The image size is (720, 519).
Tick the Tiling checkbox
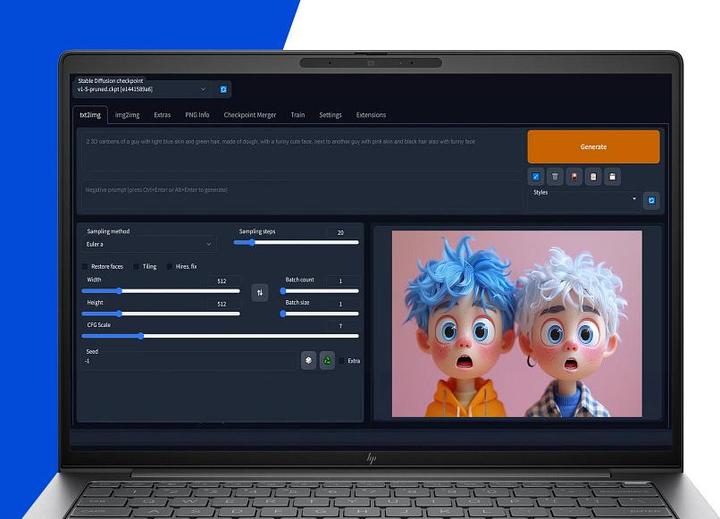(137, 267)
